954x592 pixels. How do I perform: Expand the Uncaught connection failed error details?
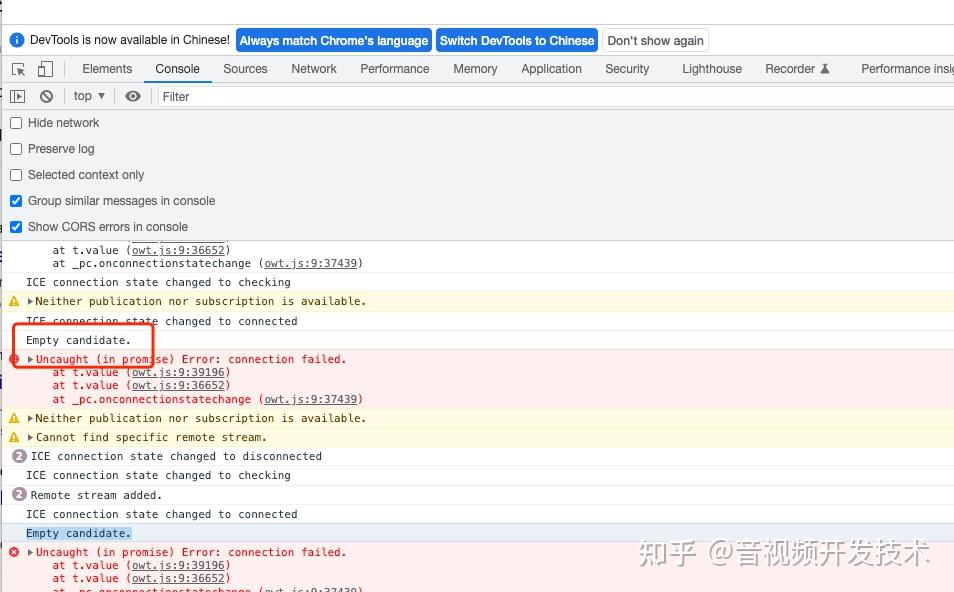point(31,359)
